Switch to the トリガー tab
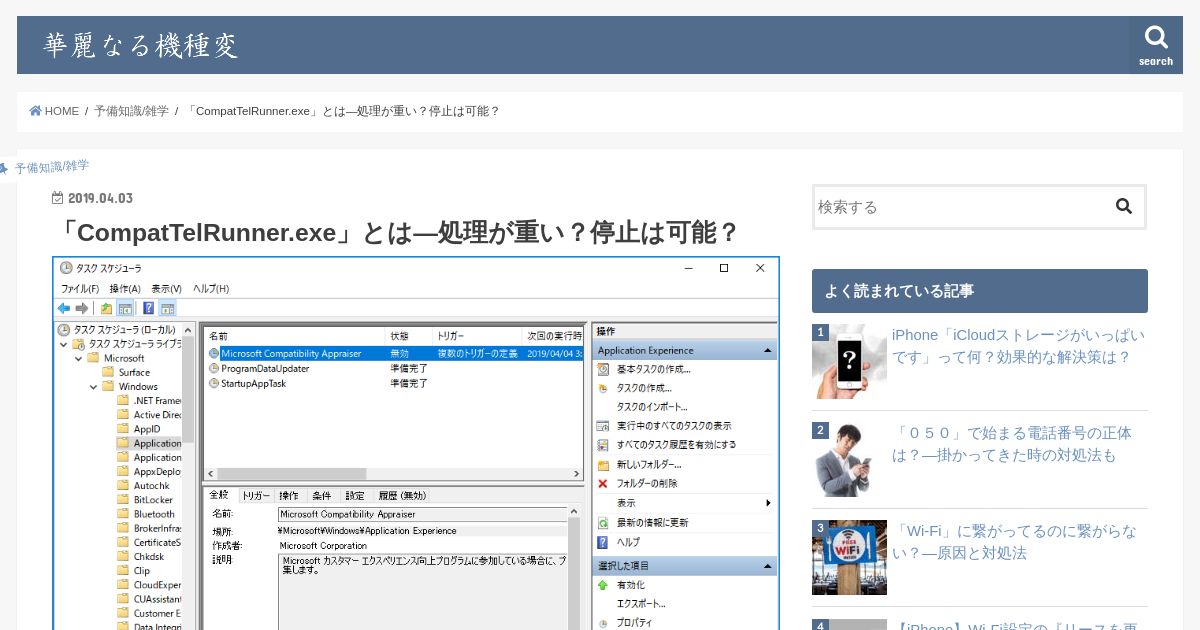 click(256, 495)
